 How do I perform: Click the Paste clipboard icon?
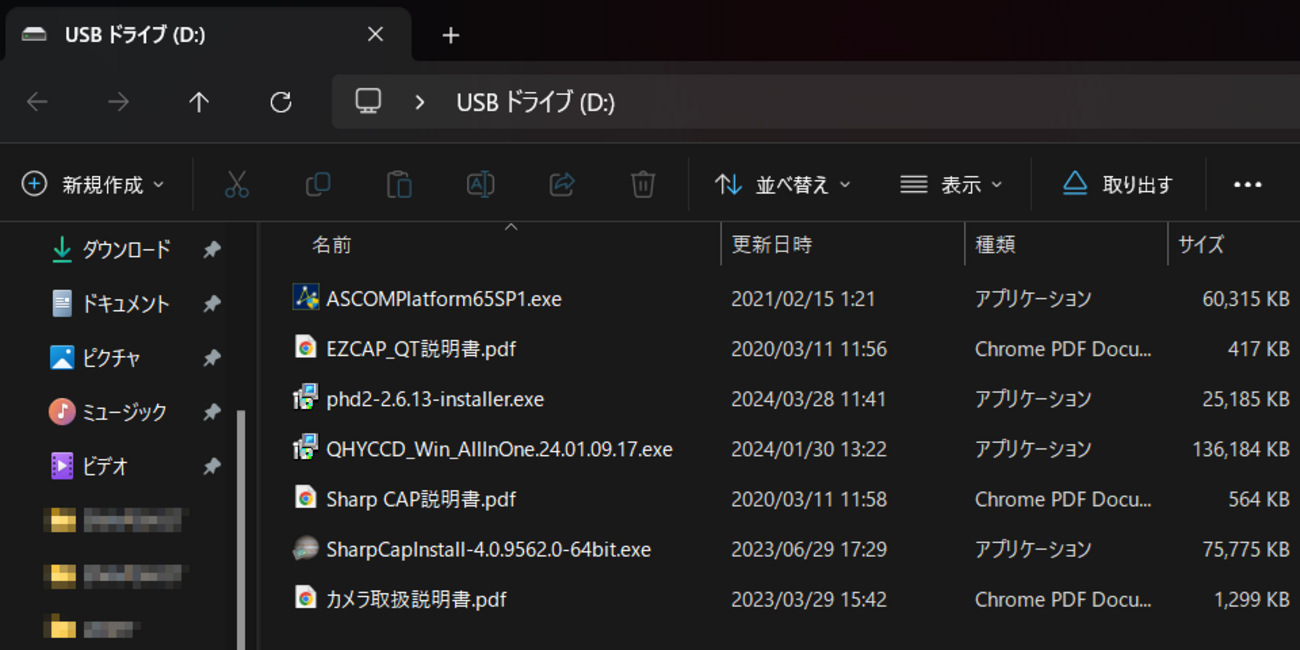point(399,185)
